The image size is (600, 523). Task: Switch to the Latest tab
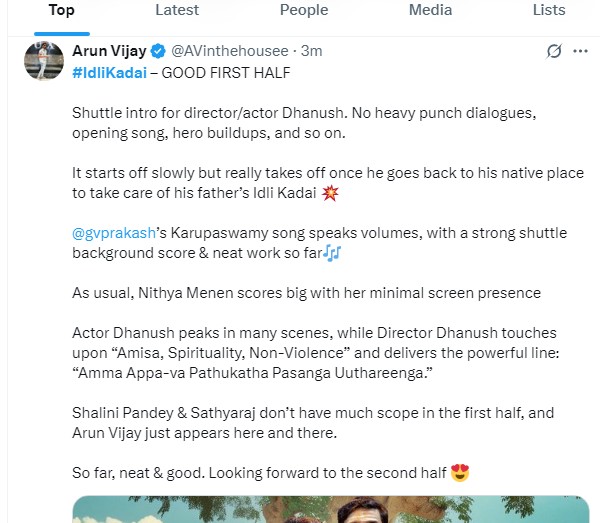tap(177, 10)
